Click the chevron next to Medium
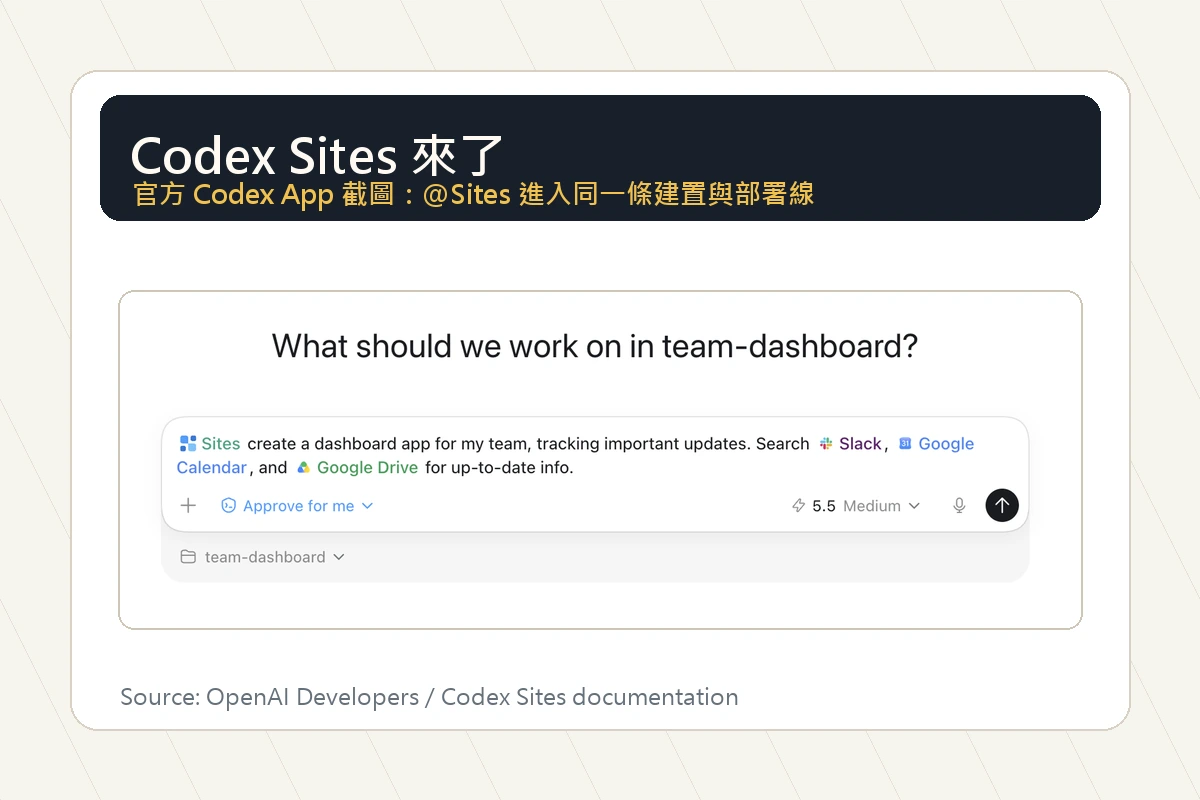The image size is (1200, 800). (913, 506)
